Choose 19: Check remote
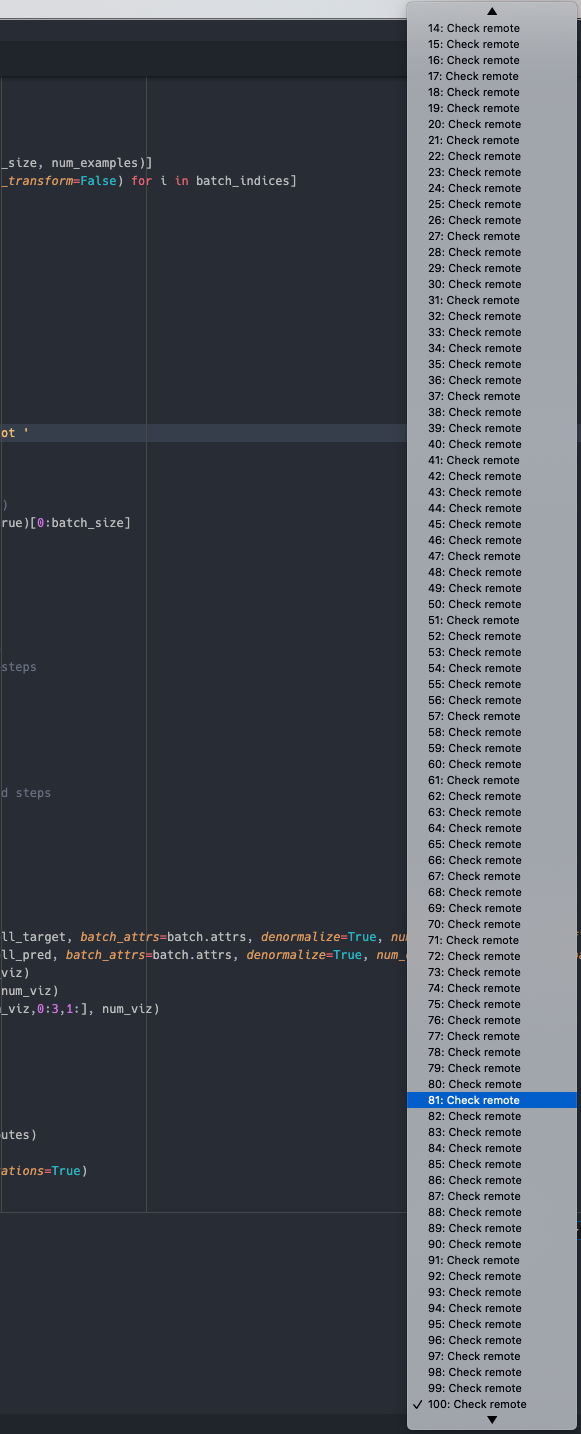581x1434 pixels. click(x=492, y=108)
